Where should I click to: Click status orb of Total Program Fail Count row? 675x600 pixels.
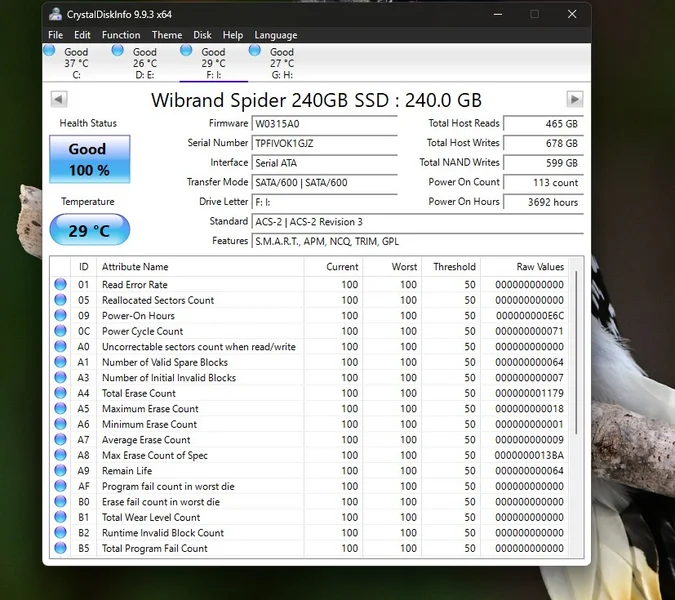(60, 547)
